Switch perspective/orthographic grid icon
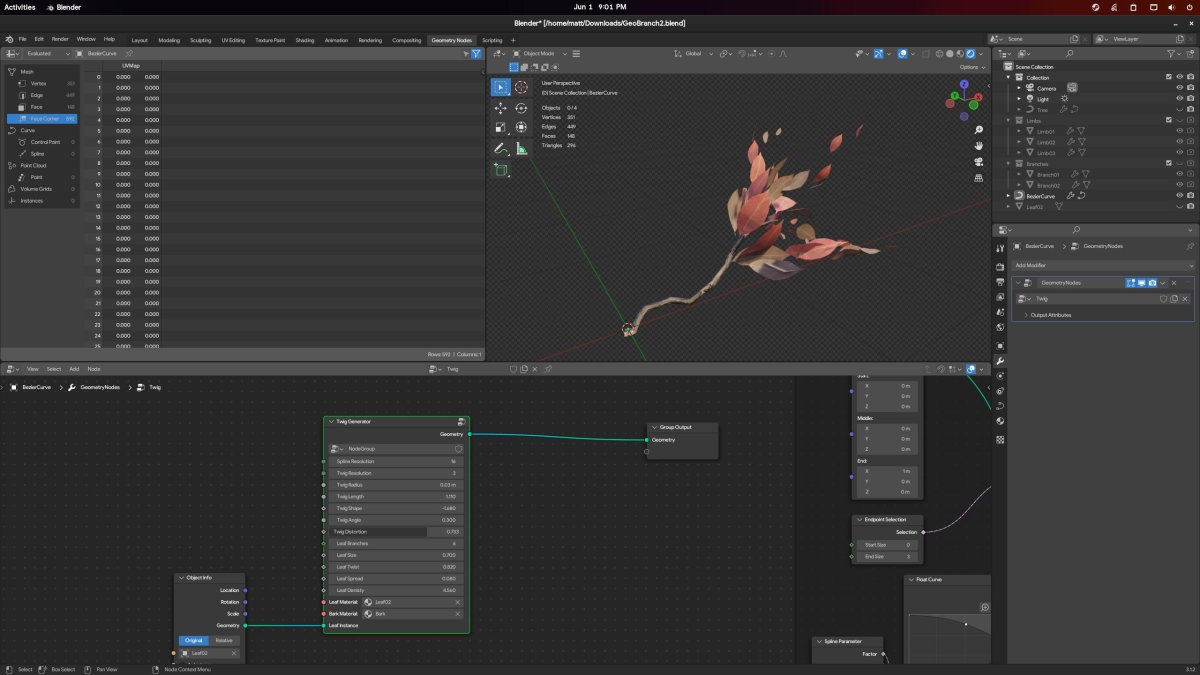1200x675 pixels. coord(978,178)
